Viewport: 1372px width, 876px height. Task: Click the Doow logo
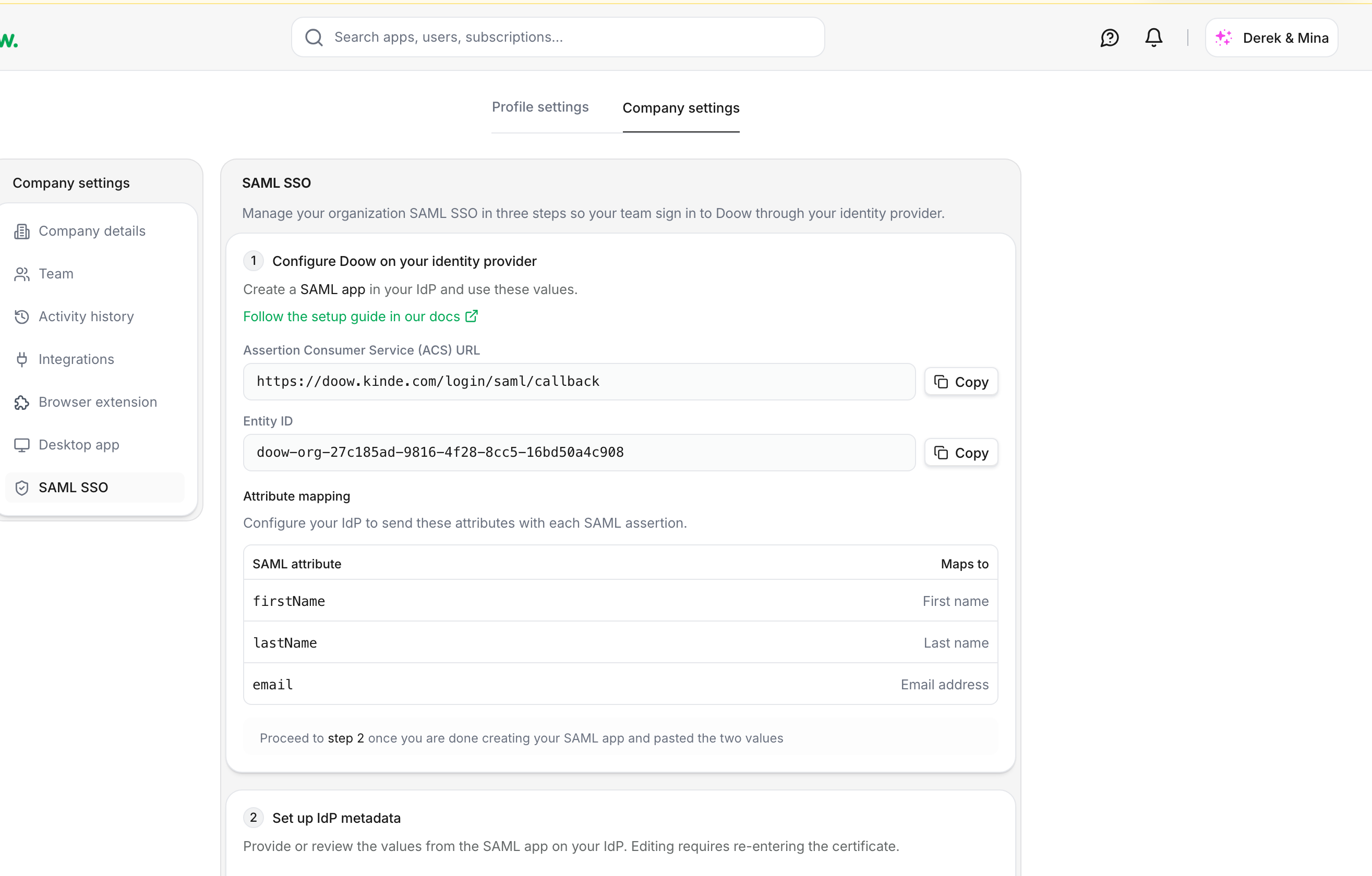[x=8, y=41]
